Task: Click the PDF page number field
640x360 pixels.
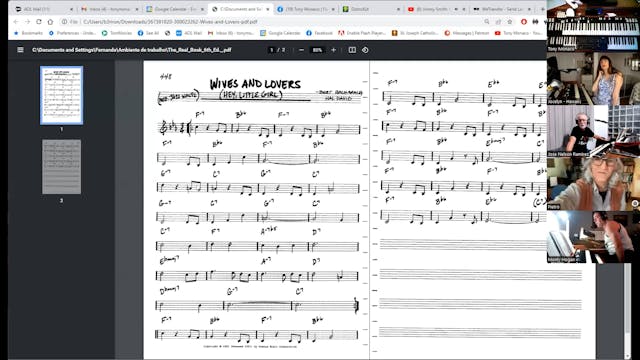Action: pyautogui.click(x=271, y=50)
